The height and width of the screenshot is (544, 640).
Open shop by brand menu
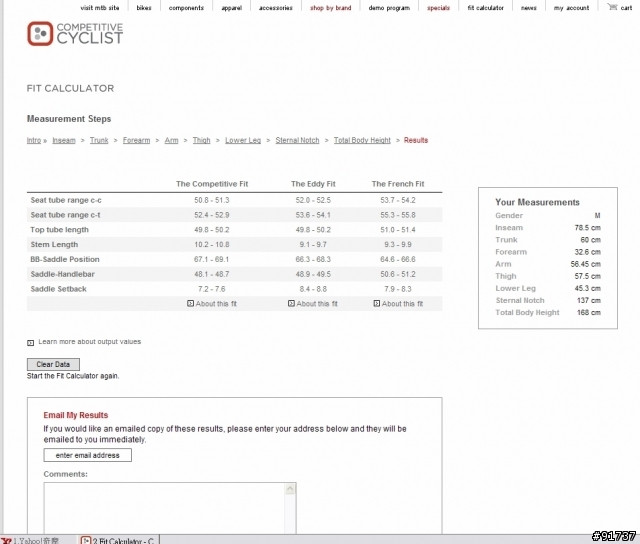click(330, 8)
